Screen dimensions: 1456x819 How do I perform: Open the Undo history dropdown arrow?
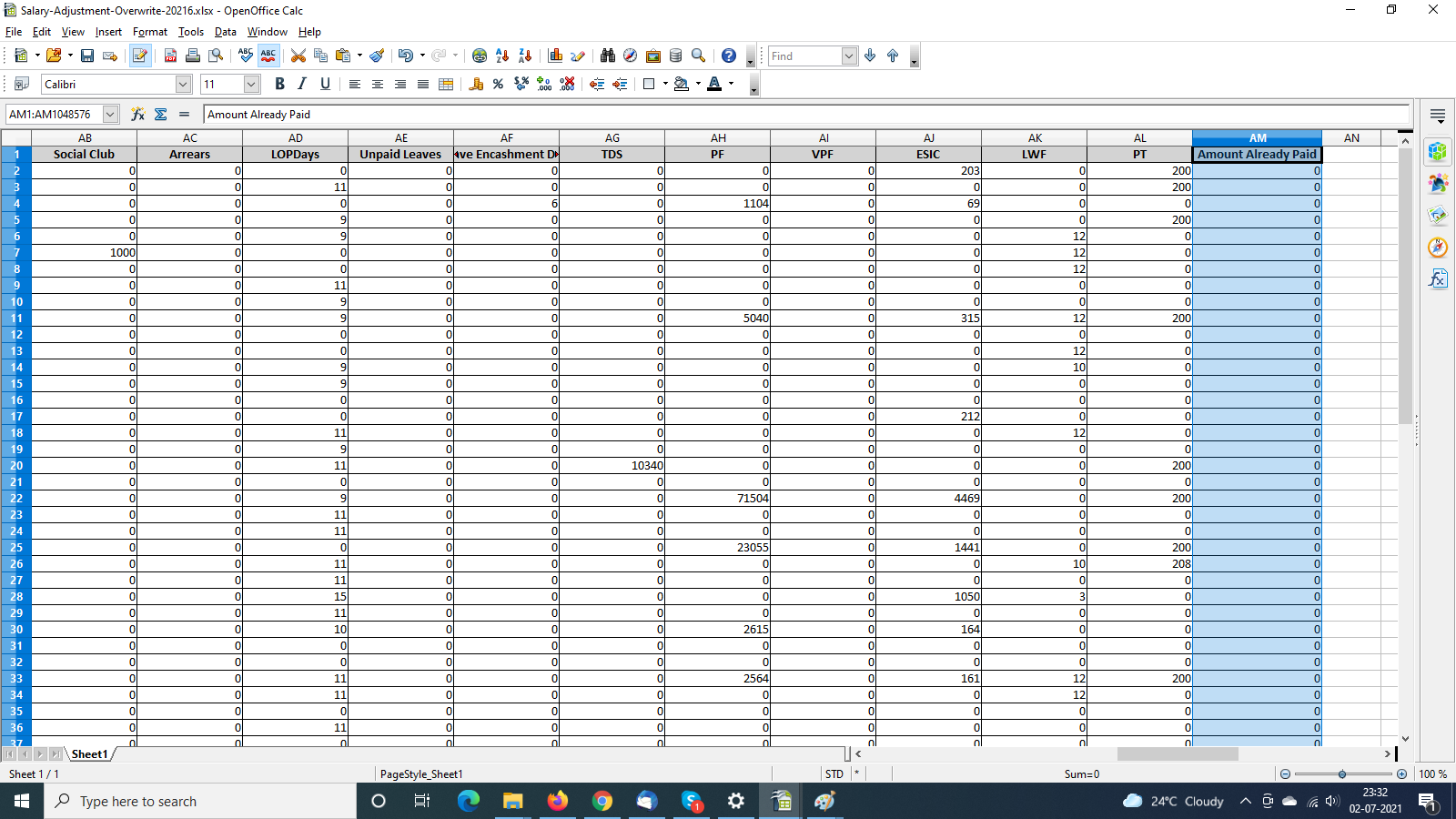(422, 56)
